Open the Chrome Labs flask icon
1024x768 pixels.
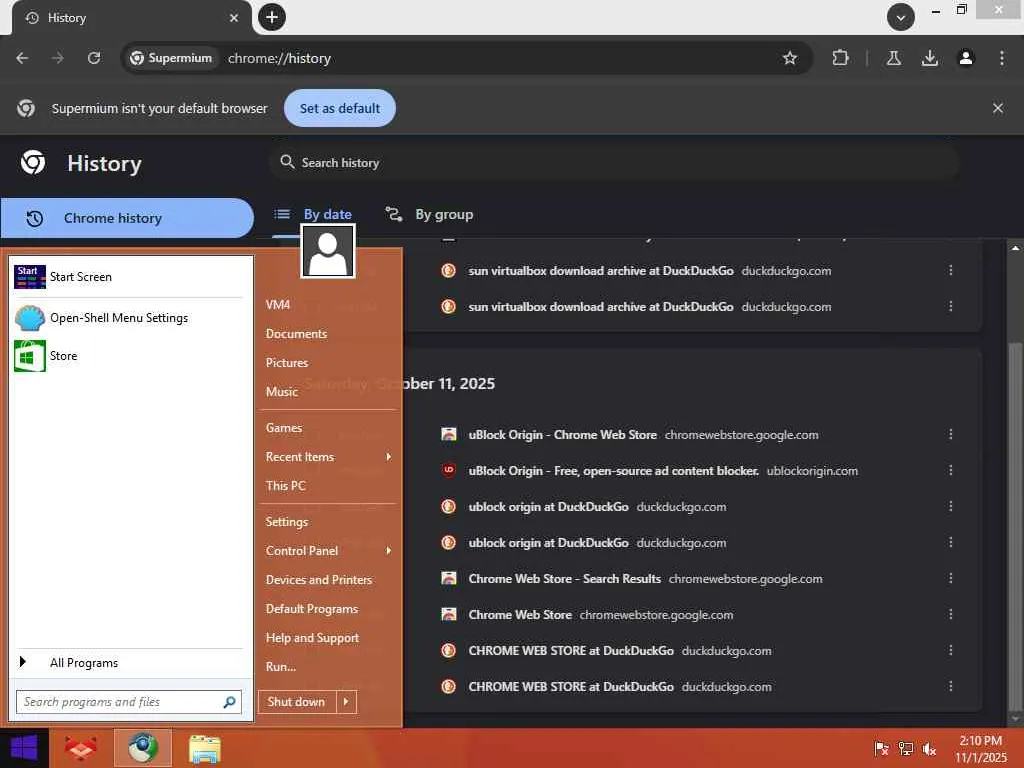click(x=893, y=58)
